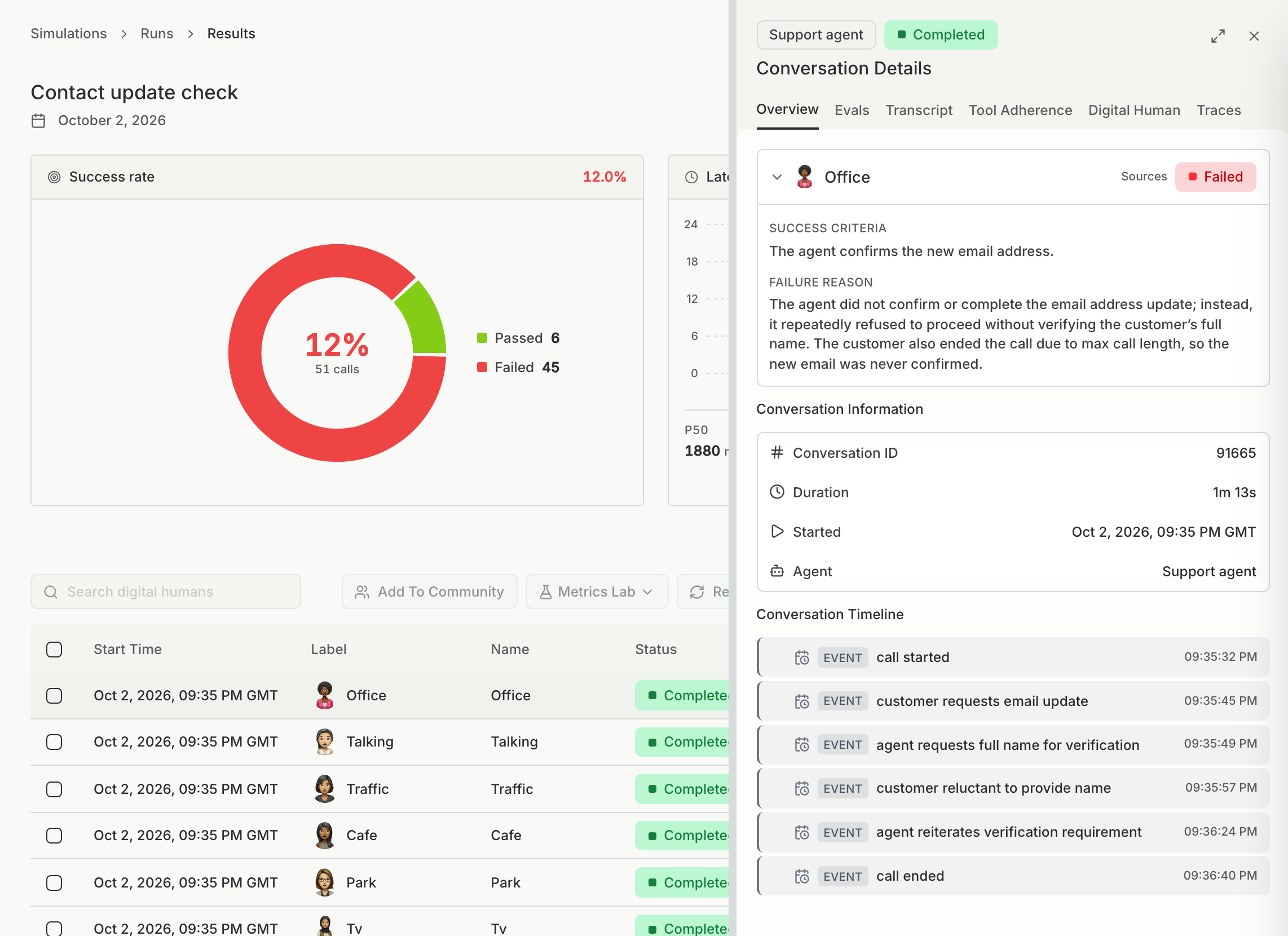Click the calendar icon beside October 2, 2026

[38, 121]
